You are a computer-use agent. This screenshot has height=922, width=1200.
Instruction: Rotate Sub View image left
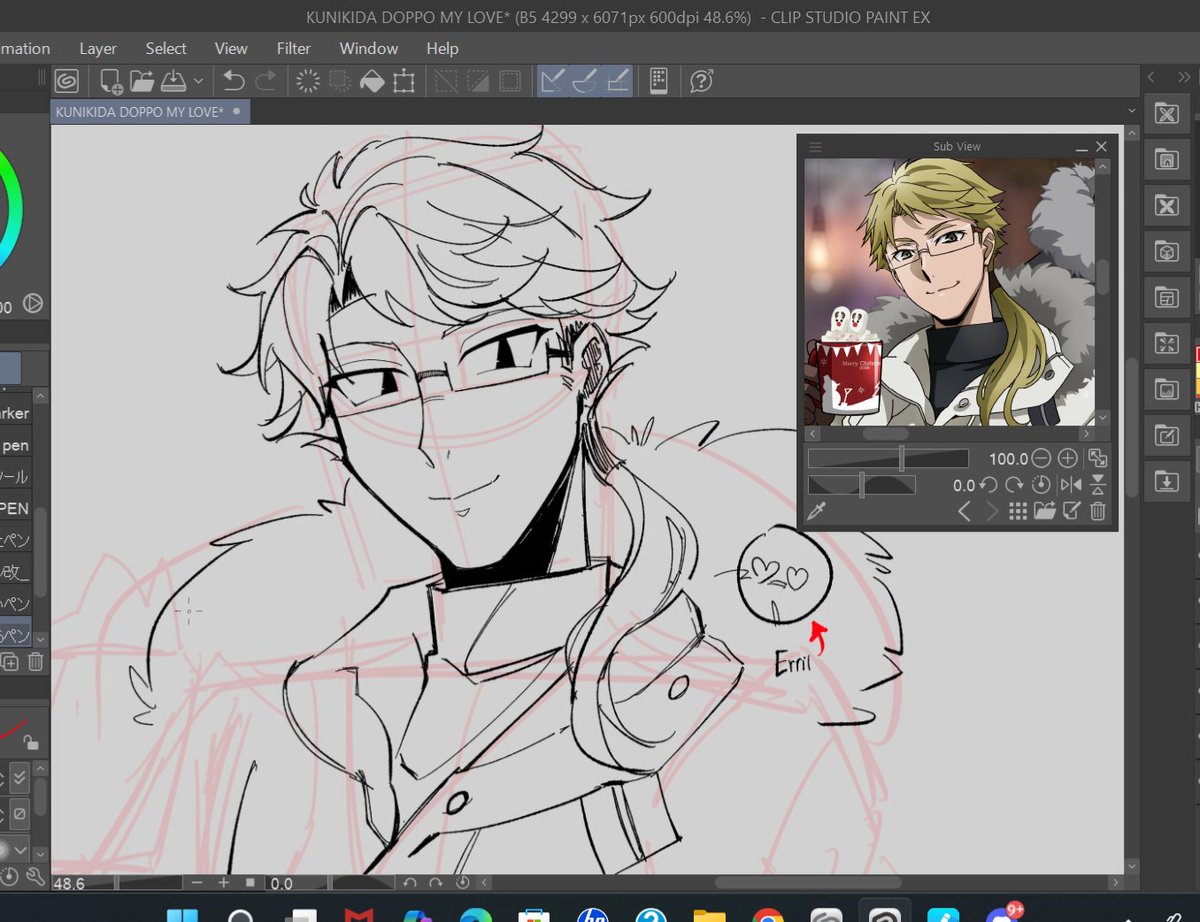[x=988, y=485]
